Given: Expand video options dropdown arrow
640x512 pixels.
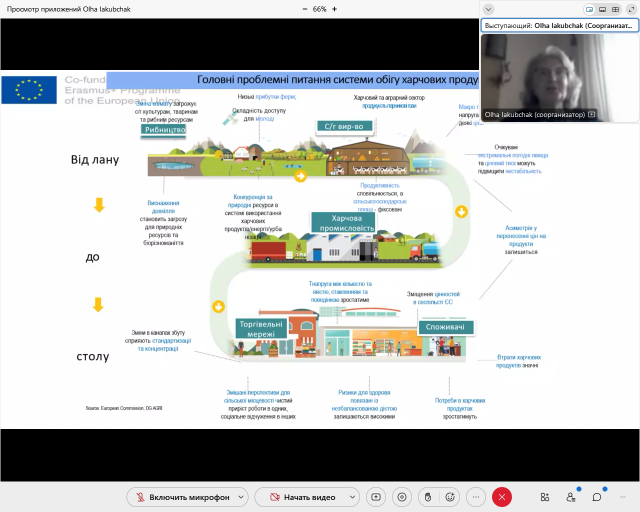Looking at the screenshot, I should 354,496.
